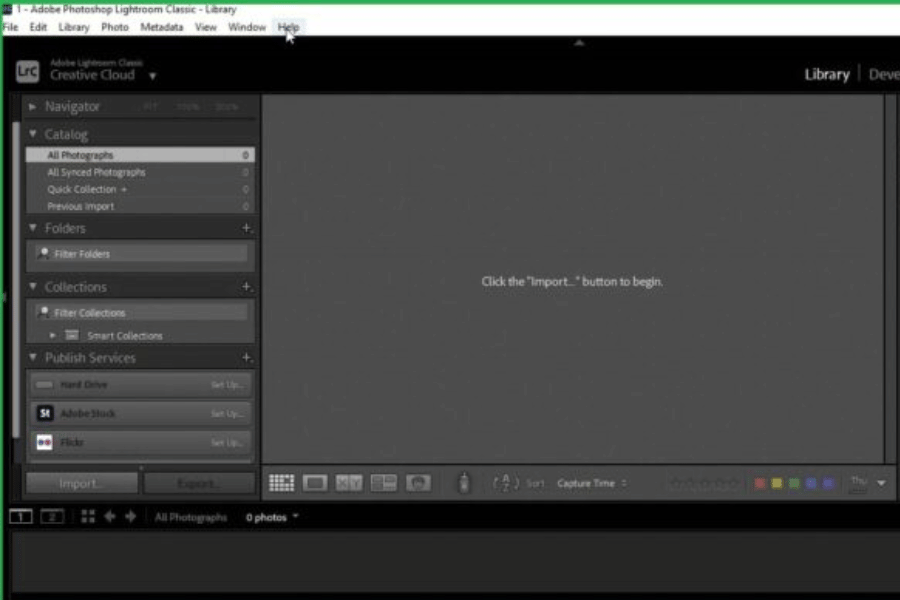Viewport: 900px width, 600px height.
Task: Expand the Smart Collections set
Action: click(53, 336)
